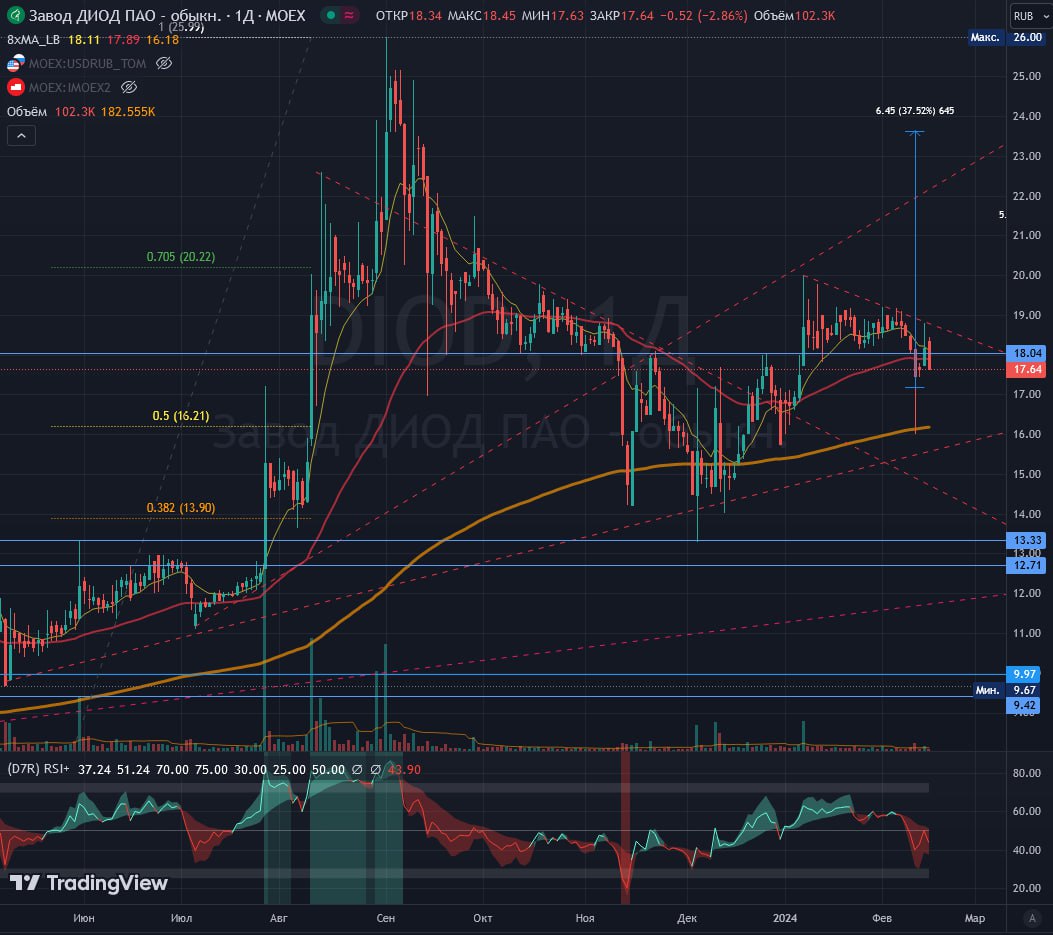Click the blue measurement arrow top marker
This screenshot has height=935, width=1053.
point(915,132)
